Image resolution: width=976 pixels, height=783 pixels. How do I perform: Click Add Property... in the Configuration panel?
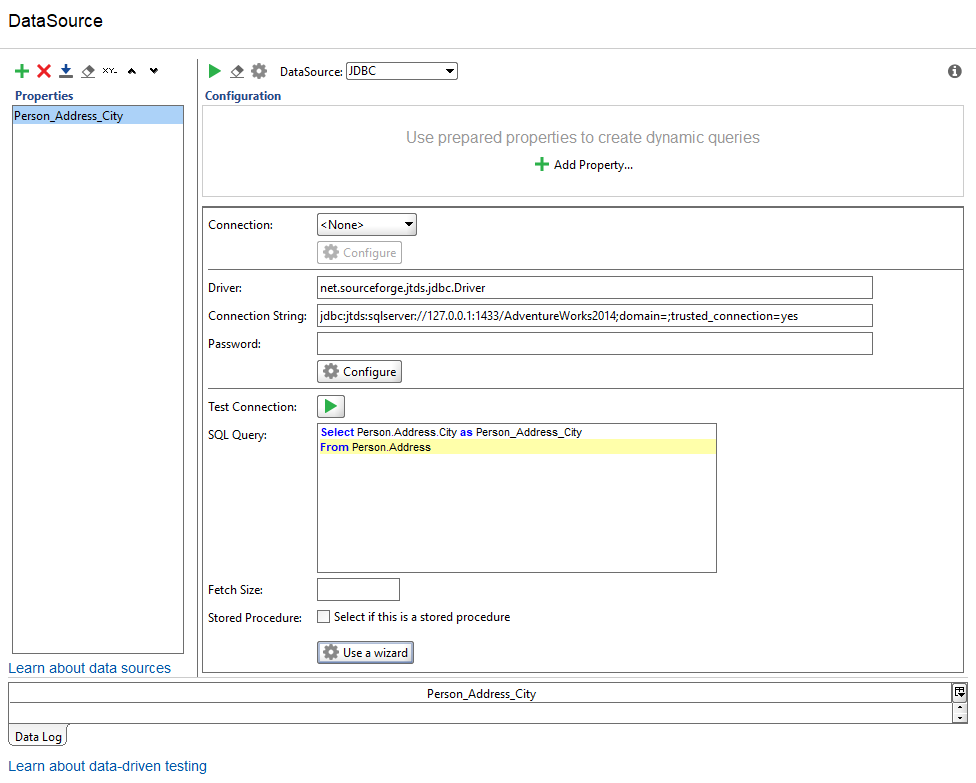584,165
